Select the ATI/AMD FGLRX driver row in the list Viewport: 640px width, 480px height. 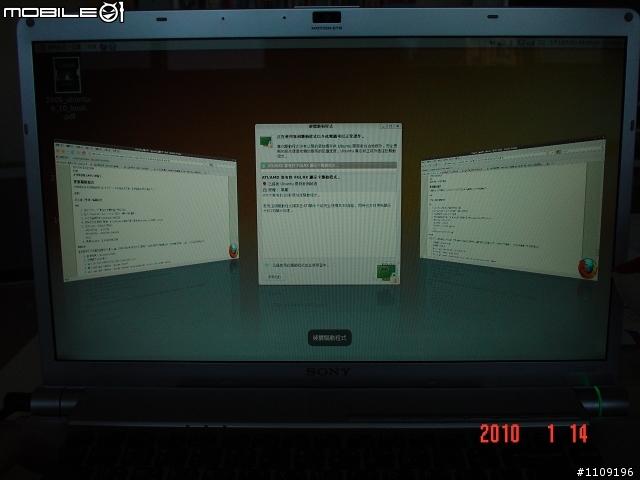pyautogui.click(x=329, y=165)
